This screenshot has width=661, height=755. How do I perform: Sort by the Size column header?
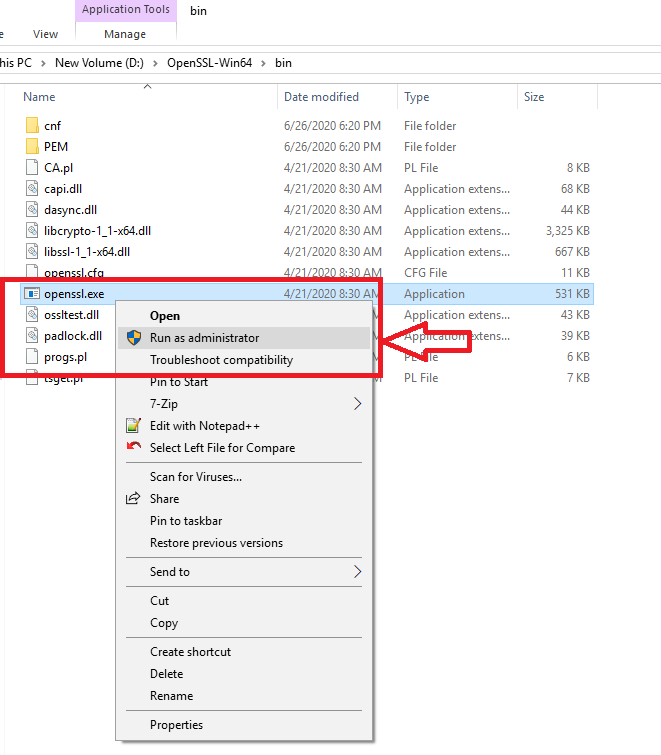click(534, 97)
